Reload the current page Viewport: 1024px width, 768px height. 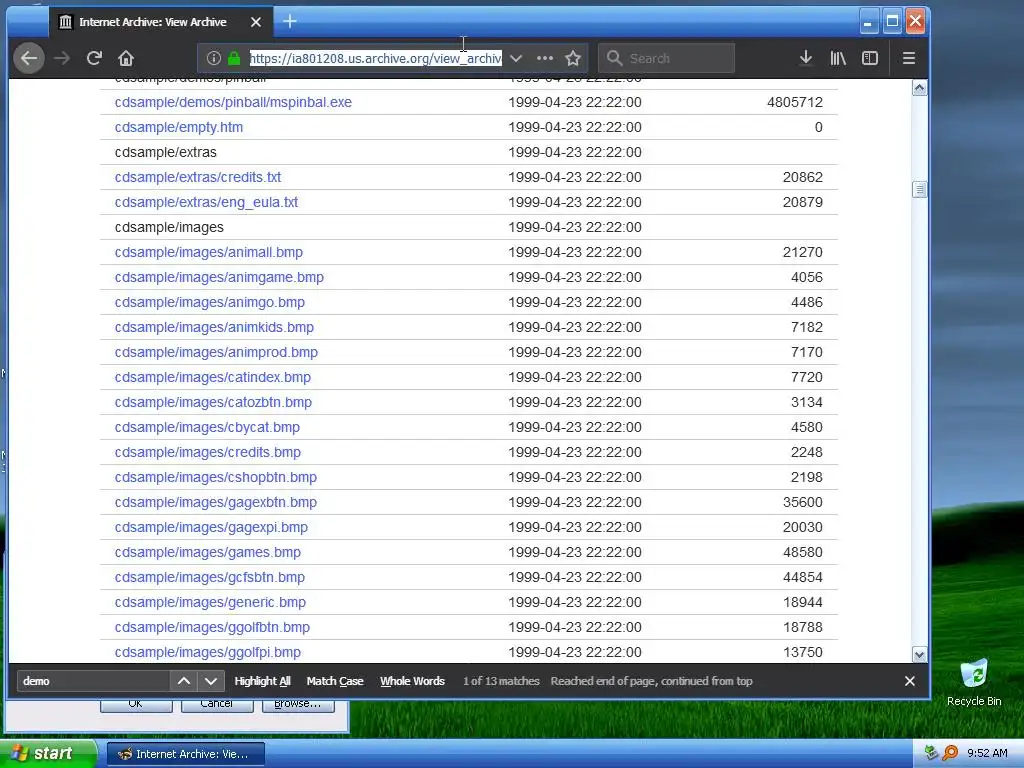tap(94, 58)
